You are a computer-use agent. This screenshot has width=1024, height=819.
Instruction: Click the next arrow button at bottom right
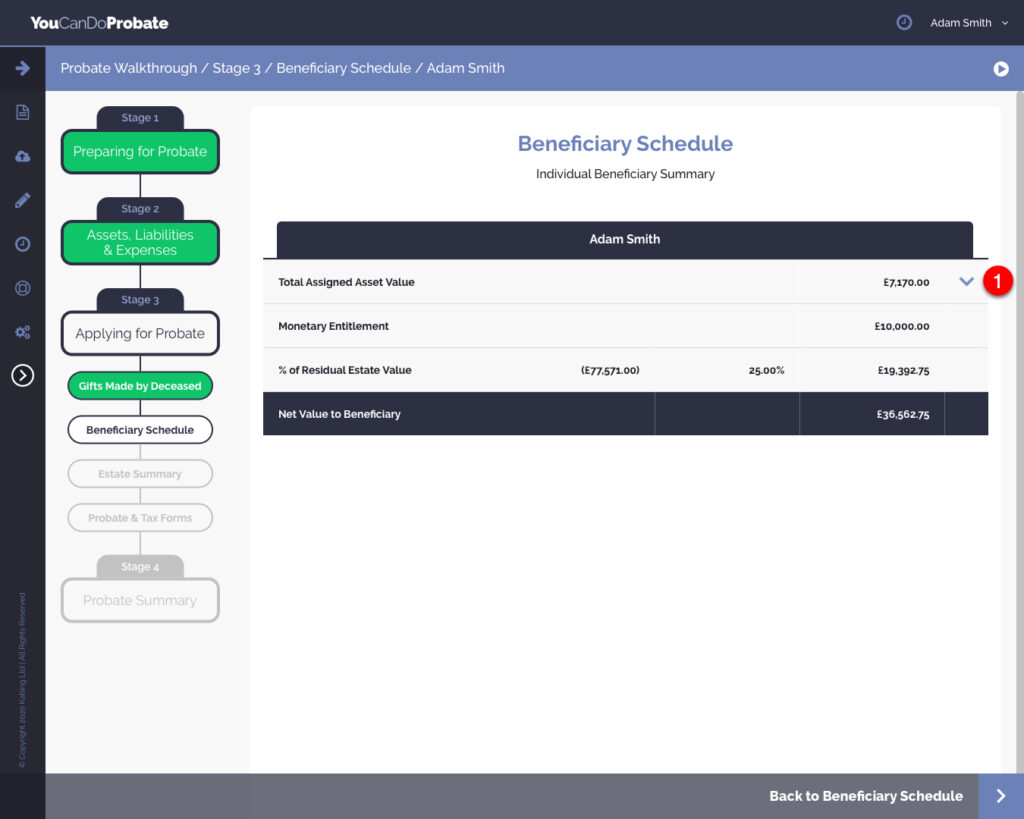point(1001,796)
